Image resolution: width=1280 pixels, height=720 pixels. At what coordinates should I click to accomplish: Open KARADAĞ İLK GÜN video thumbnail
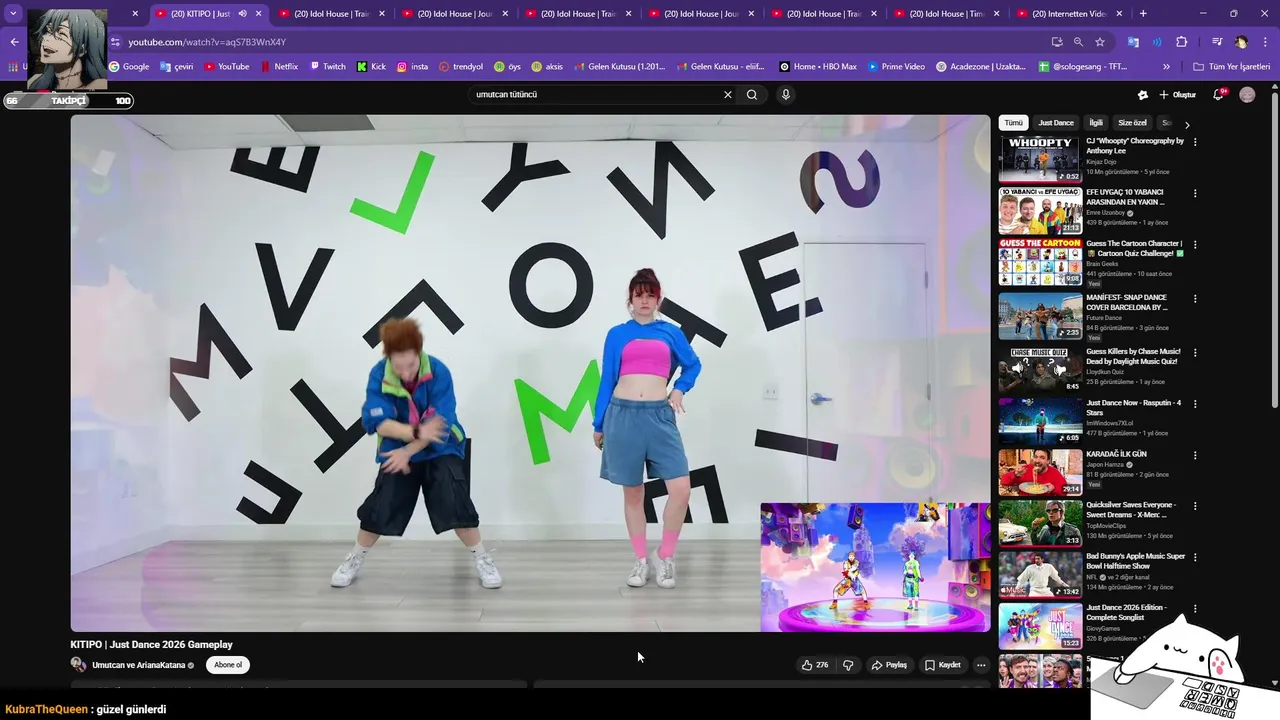(1040, 472)
